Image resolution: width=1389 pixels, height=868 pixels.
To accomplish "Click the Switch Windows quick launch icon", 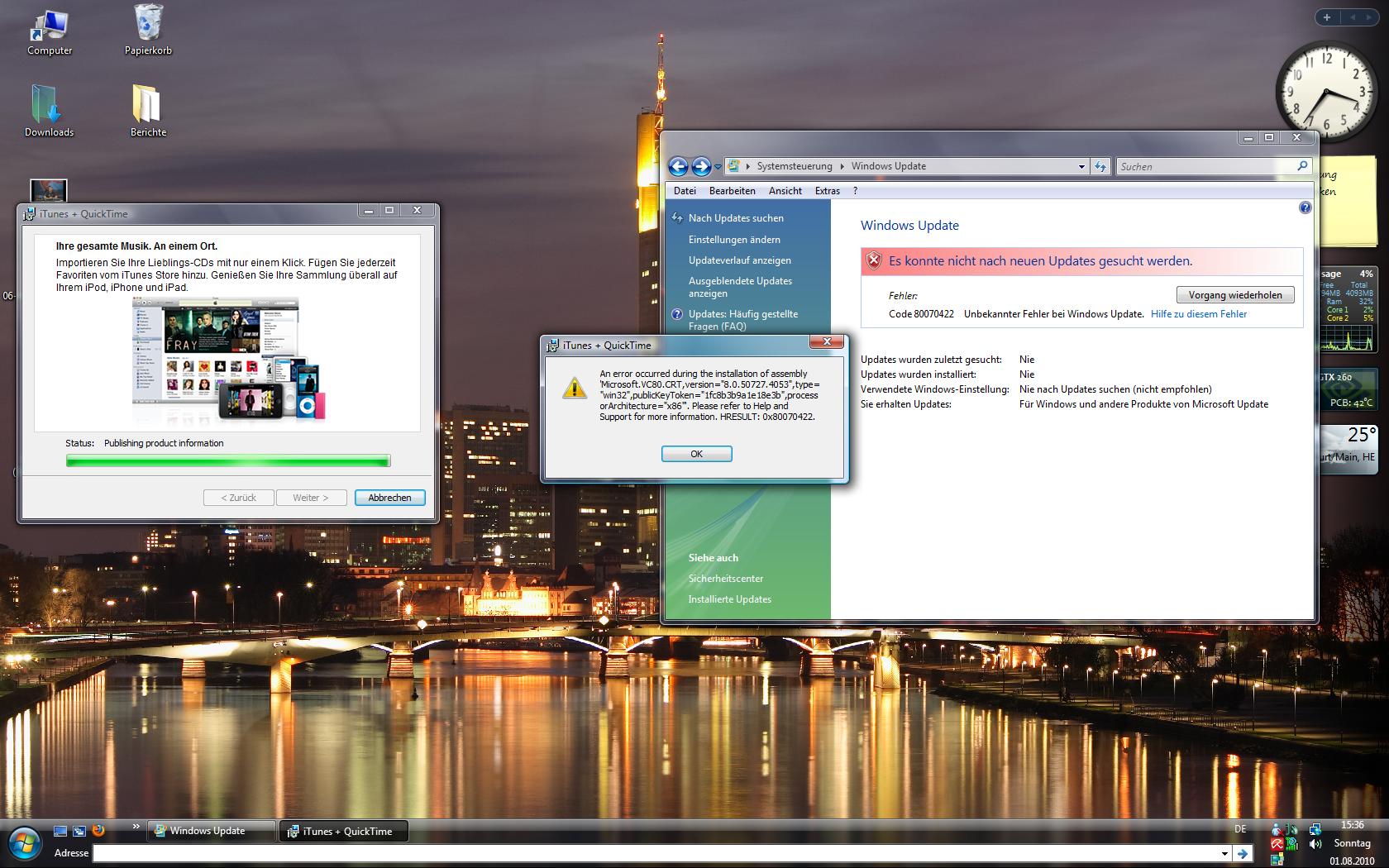I will pos(79,830).
